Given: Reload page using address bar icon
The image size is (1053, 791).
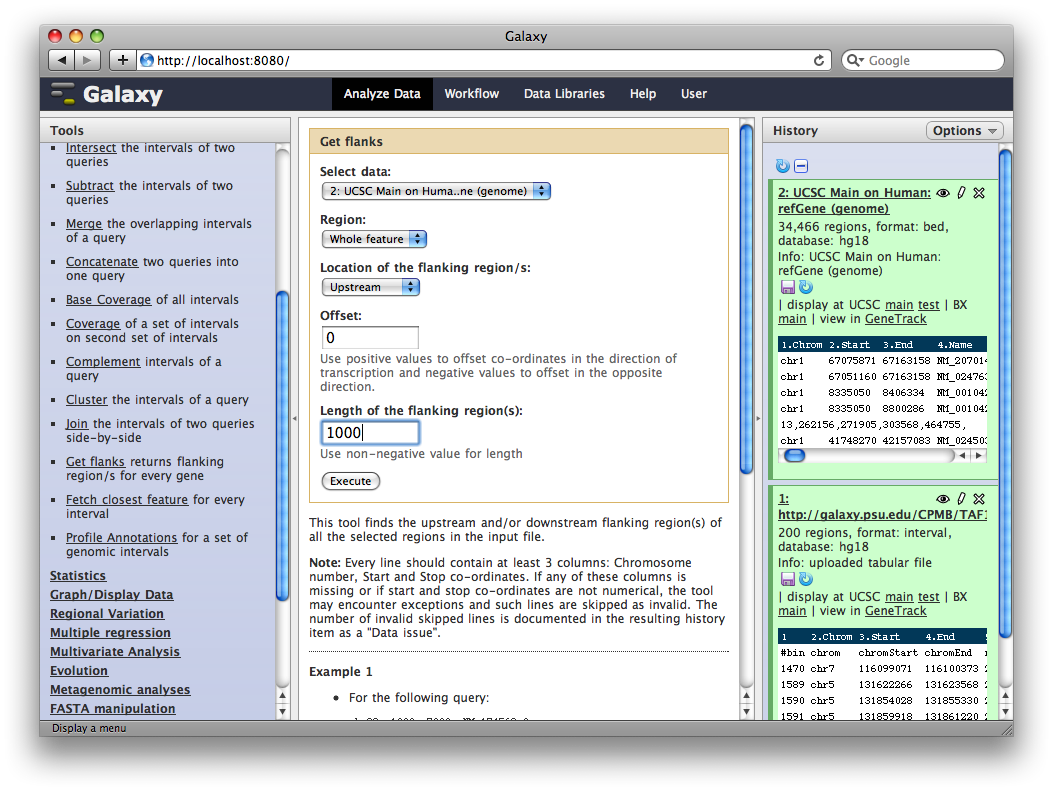Looking at the screenshot, I should click(819, 60).
